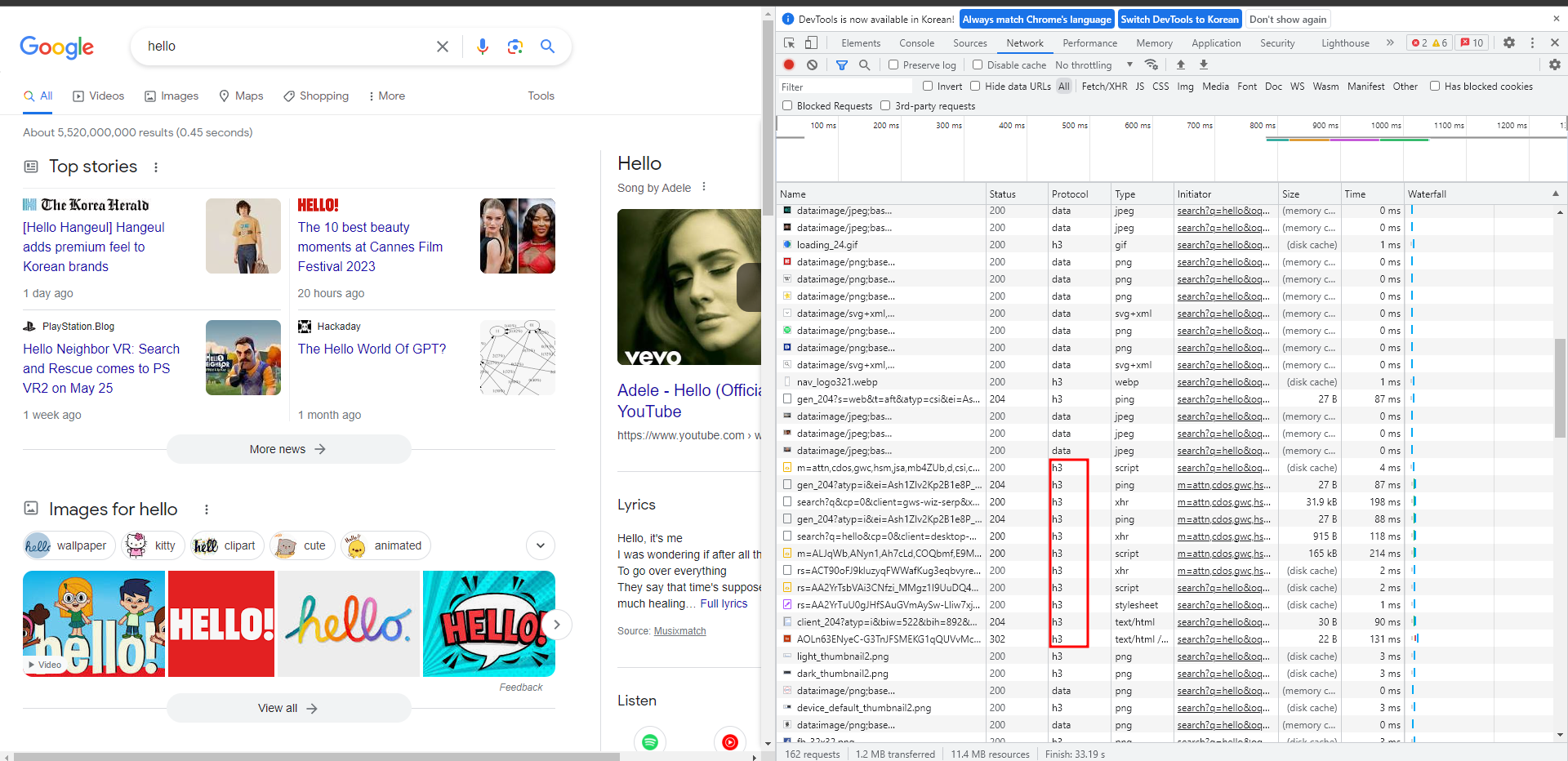Click View all images button
This screenshot has height=761, width=1568.
[x=288, y=708]
